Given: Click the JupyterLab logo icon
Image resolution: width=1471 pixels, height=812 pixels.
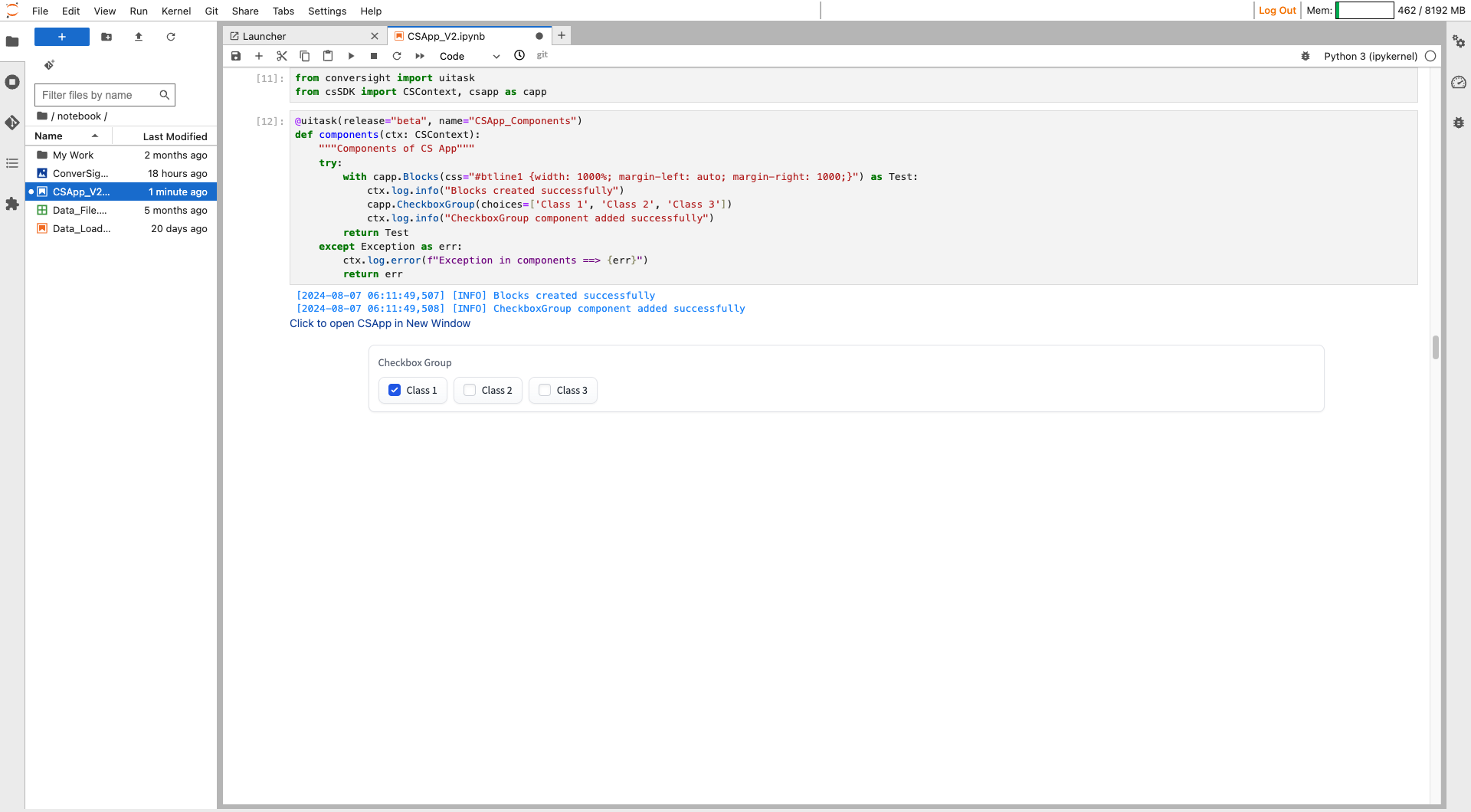Looking at the screenshot, I should pos(12,11).
